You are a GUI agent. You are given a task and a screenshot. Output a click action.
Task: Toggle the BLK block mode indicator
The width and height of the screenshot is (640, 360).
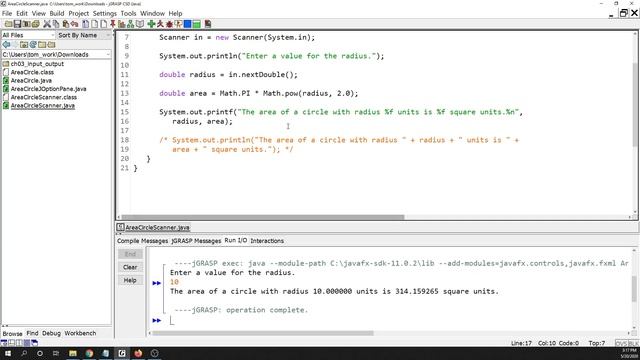633,343
